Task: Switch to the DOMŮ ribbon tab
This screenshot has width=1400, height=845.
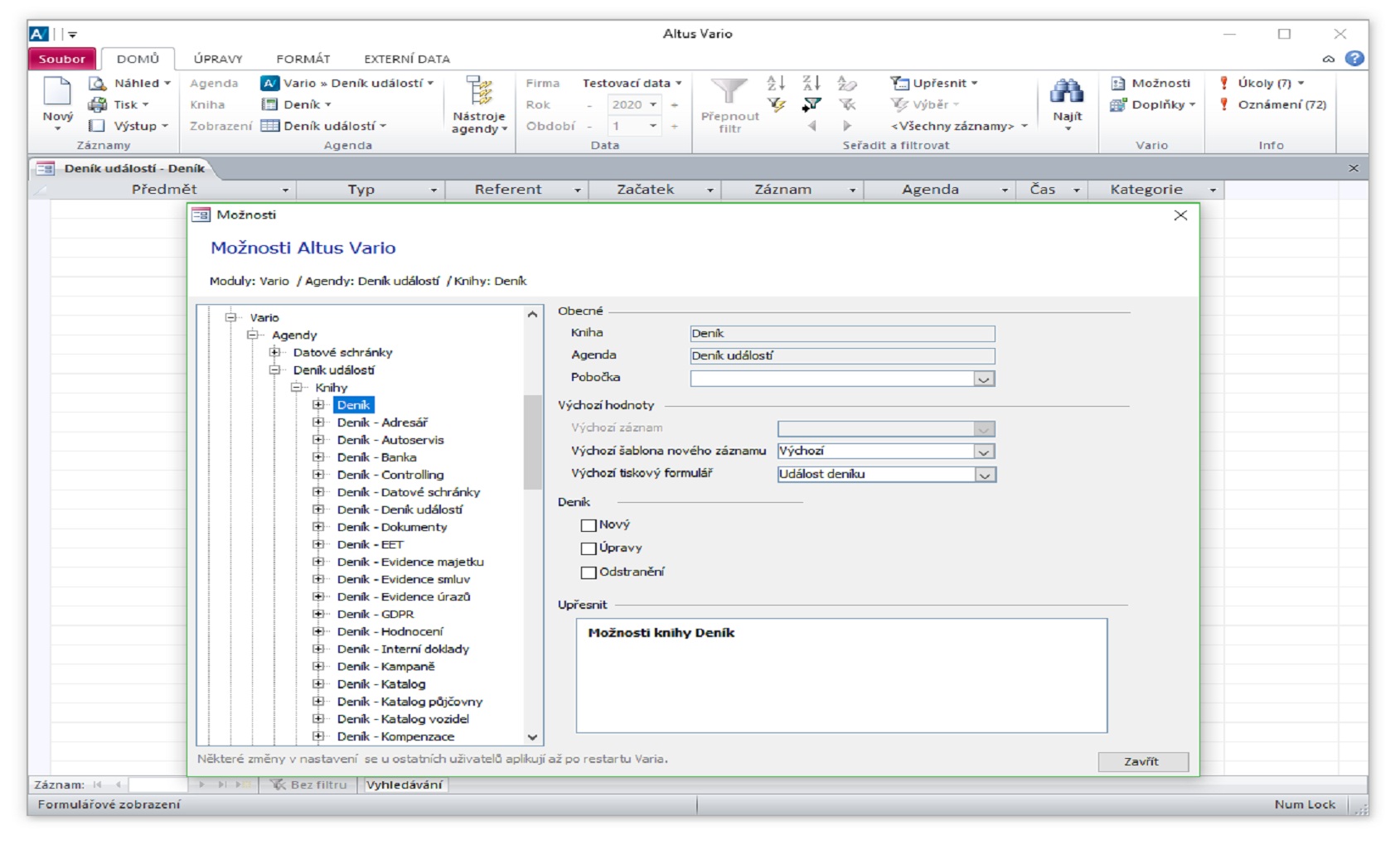Action: [x=138, y=59]
